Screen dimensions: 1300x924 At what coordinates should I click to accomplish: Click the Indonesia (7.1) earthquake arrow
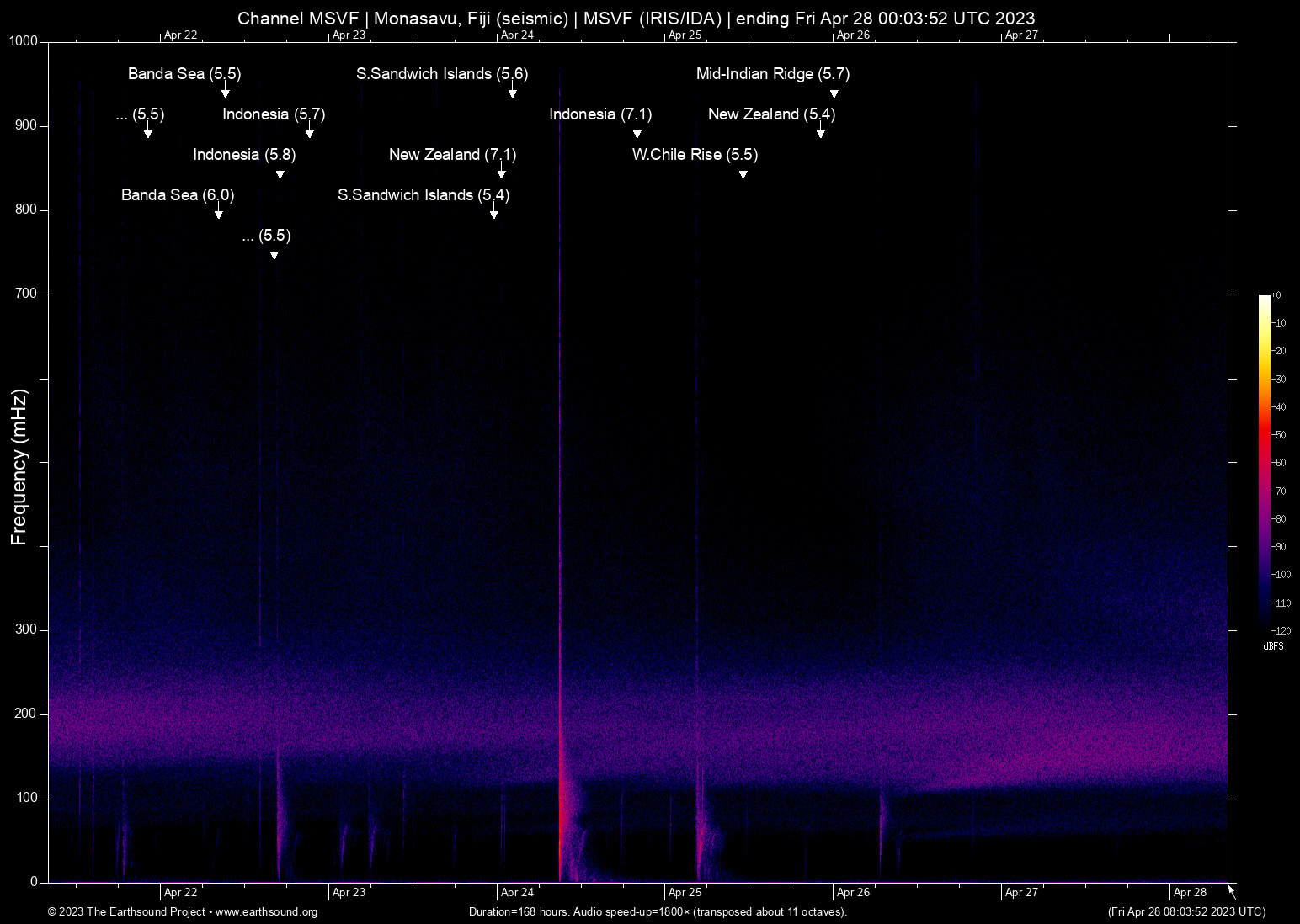pyautogui.click(x=637, y=131)
